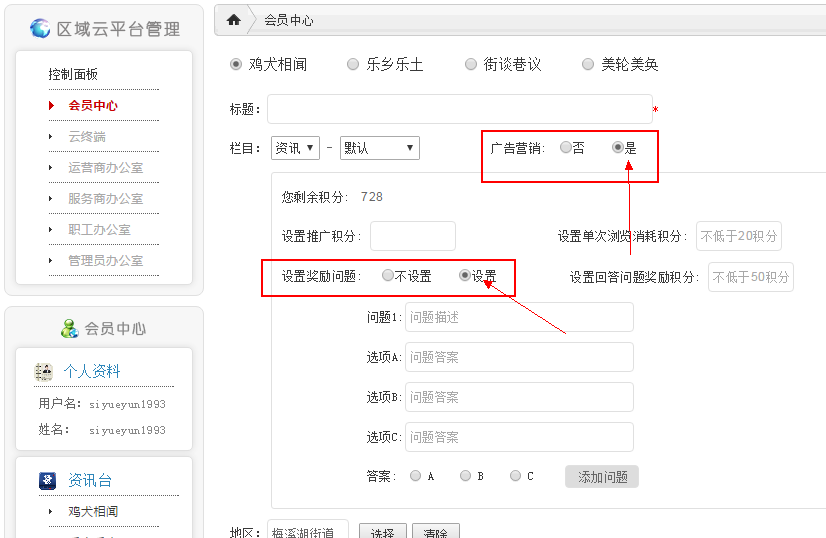Focus 问题1 description field

coord(519,317)
